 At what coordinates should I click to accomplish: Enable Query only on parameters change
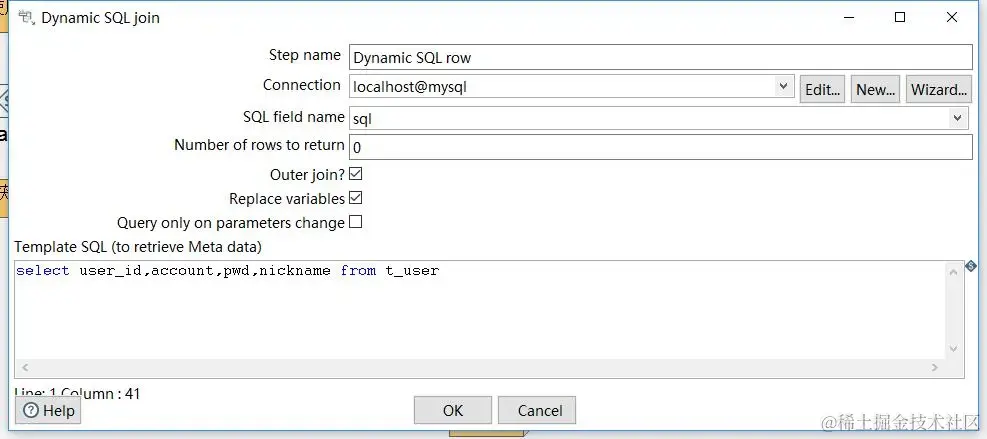click(x=356, y=222)
